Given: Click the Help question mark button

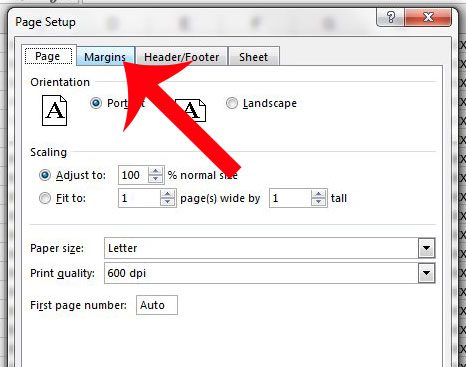Looking at the screenshot, I should (x=391, y=17).
